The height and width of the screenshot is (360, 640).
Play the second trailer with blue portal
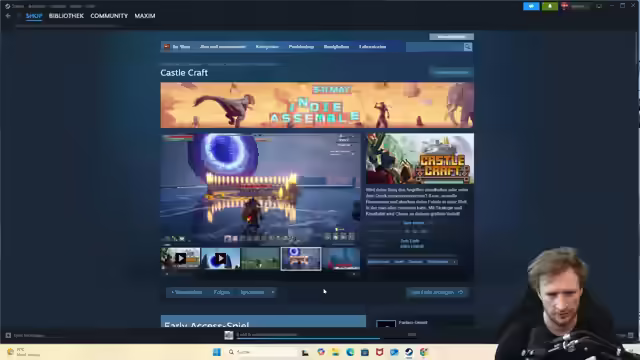pyautogui.click(x=220, y=258)
